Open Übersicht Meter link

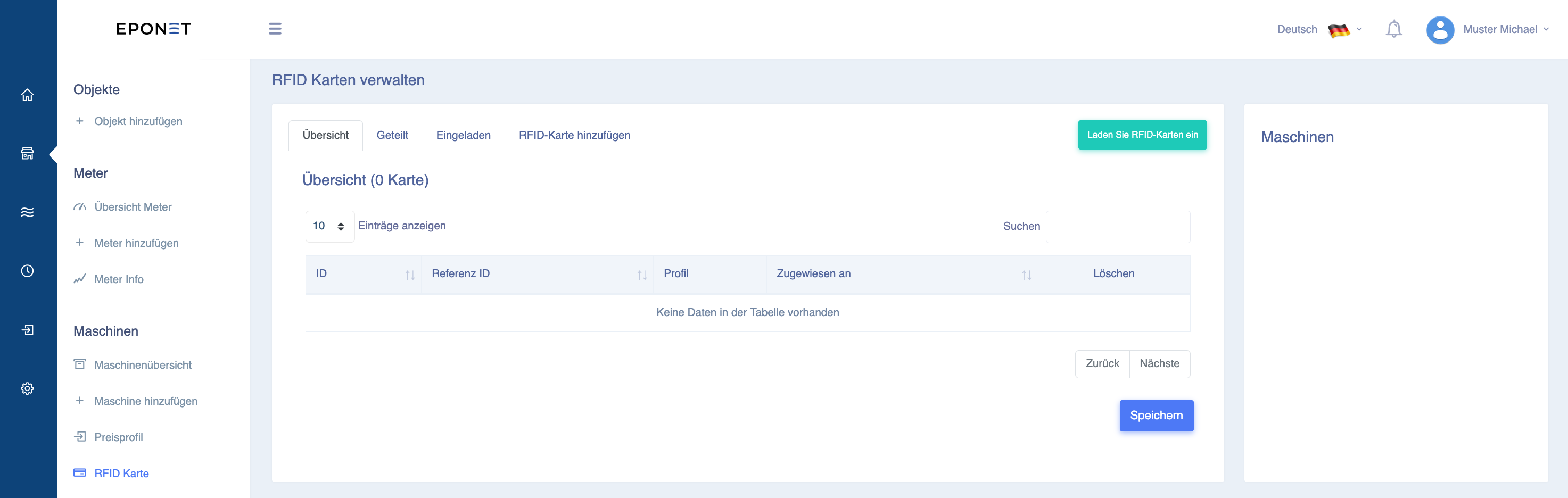click(133, 207)
